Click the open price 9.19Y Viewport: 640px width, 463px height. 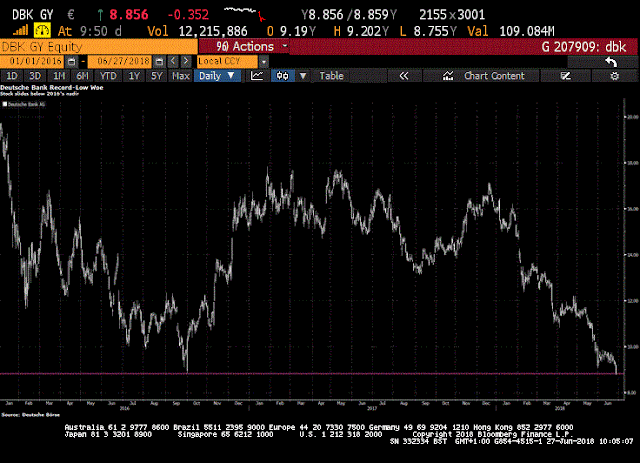[298, 31]
